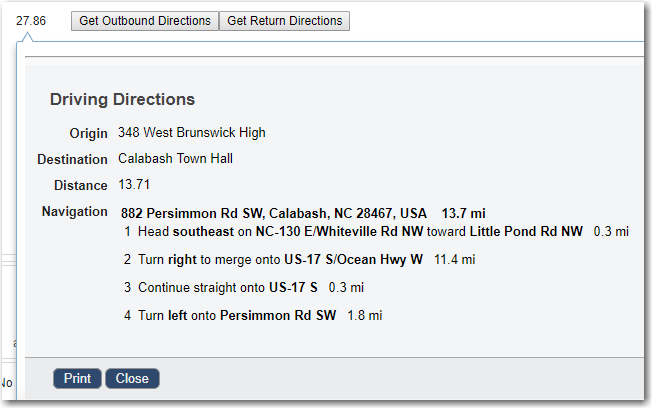This screenshot has width=652, height=408.
Task: Select the 13.71 distance value
Action: [134, 185]
